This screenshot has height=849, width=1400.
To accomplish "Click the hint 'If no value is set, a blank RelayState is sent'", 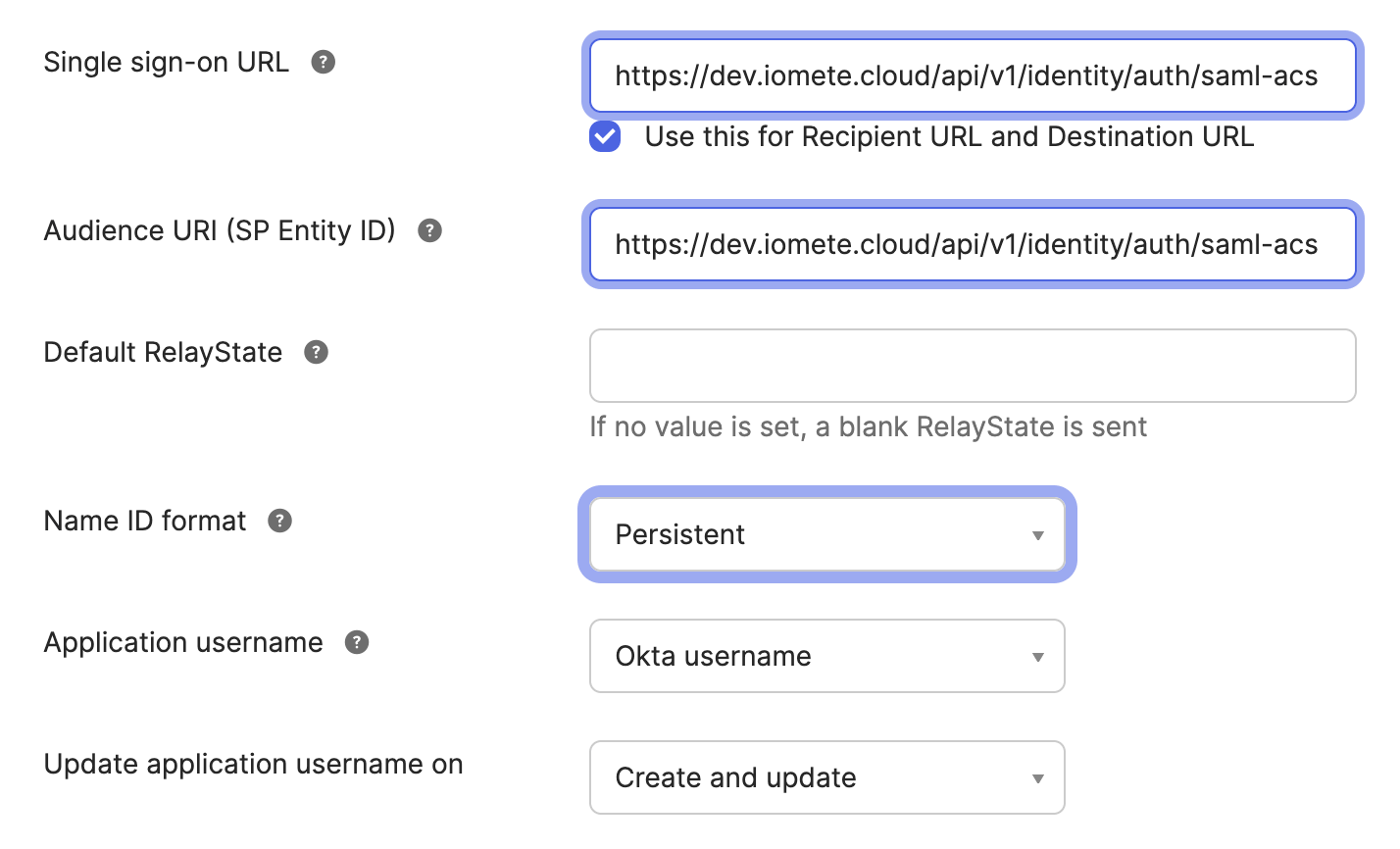I will coord(869,426).
